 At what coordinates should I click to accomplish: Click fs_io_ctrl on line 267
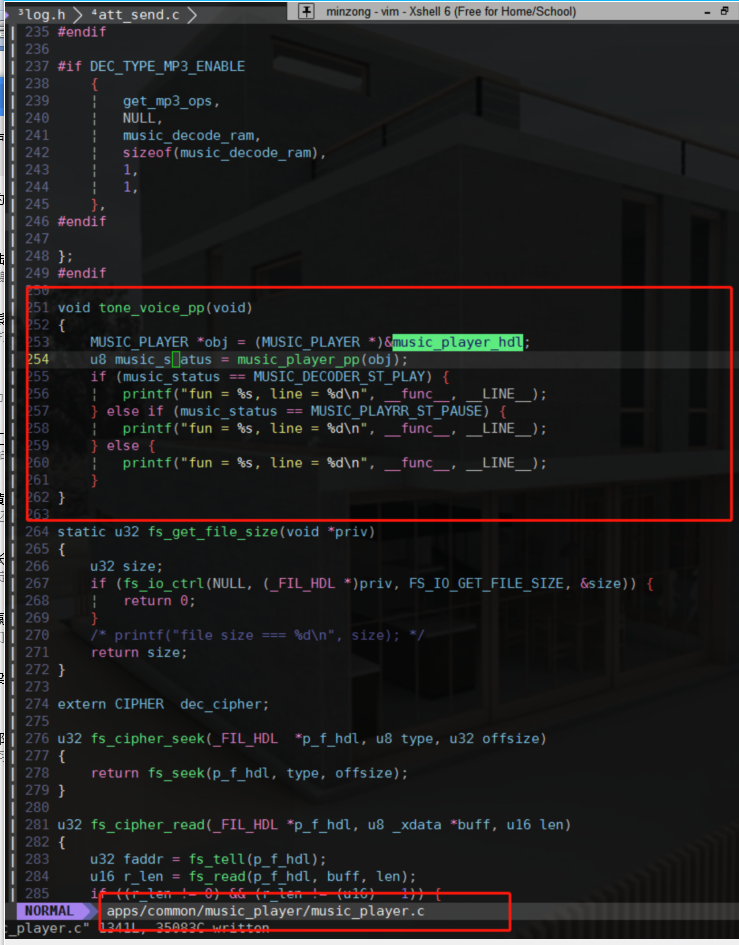tap(163, 583)
